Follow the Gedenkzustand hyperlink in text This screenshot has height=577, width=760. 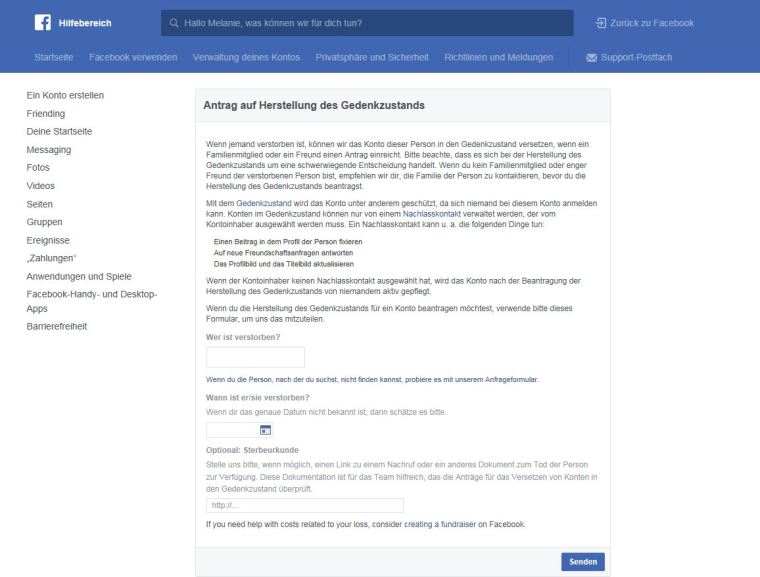264,203
